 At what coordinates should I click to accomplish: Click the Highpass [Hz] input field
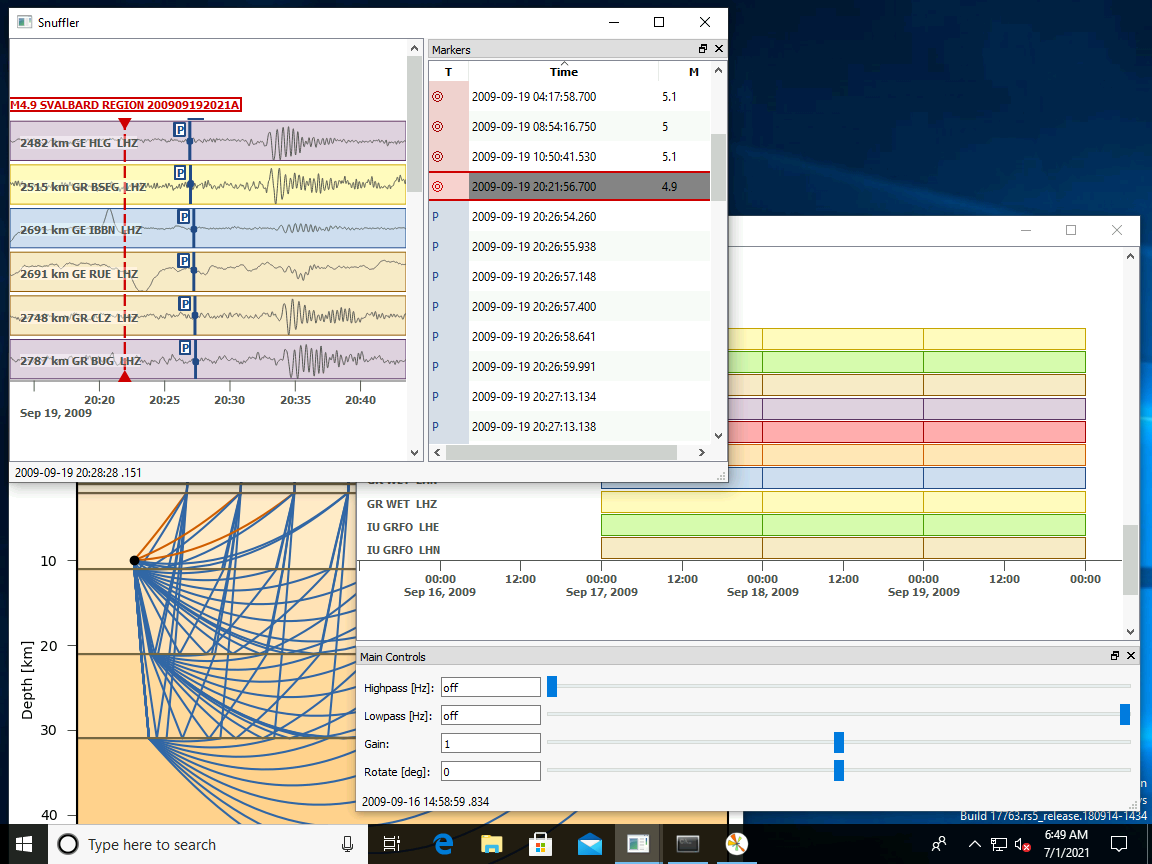(x=490, y=688)
